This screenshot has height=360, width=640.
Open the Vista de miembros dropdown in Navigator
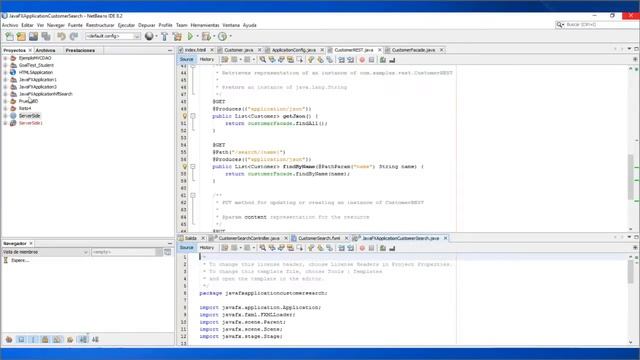coord(45,252)
